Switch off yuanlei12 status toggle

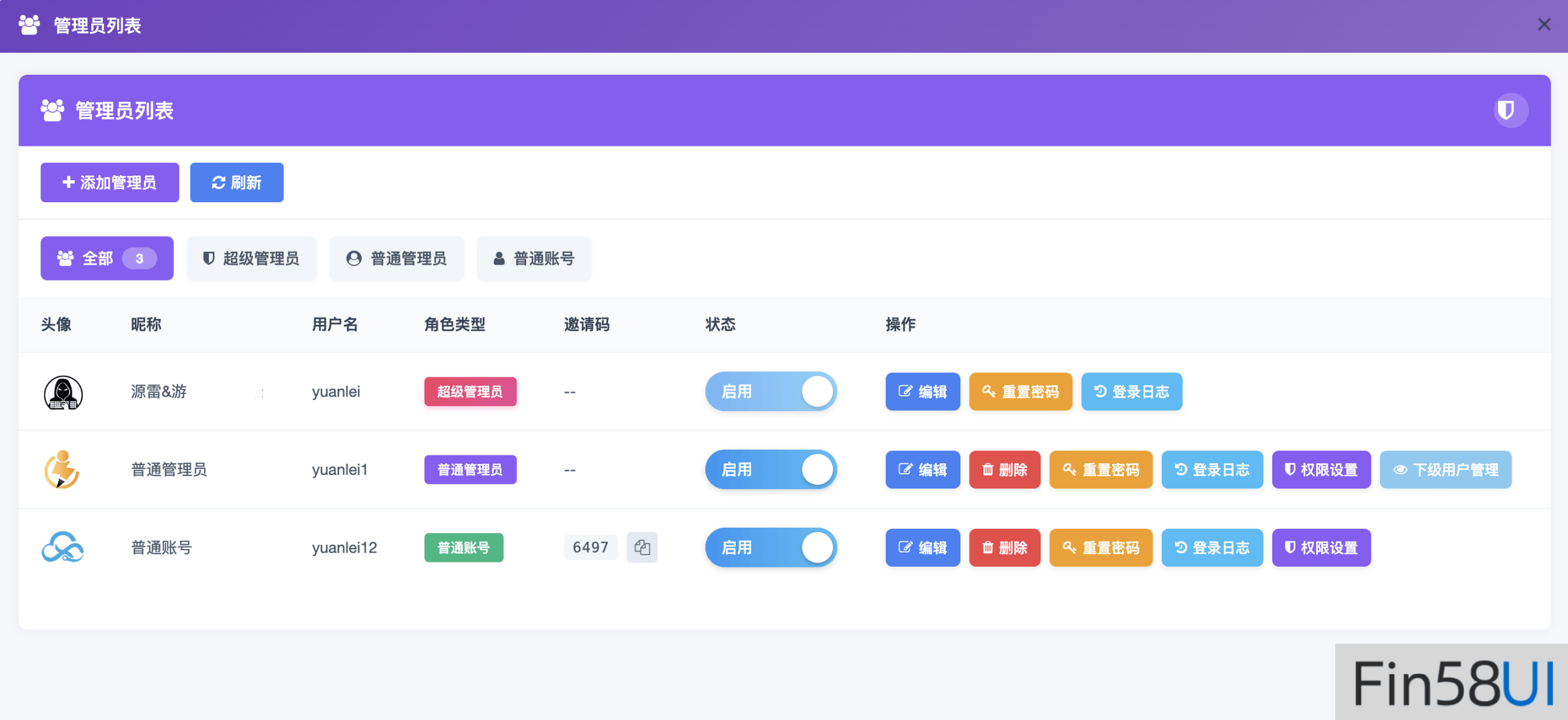coord(771,548)
